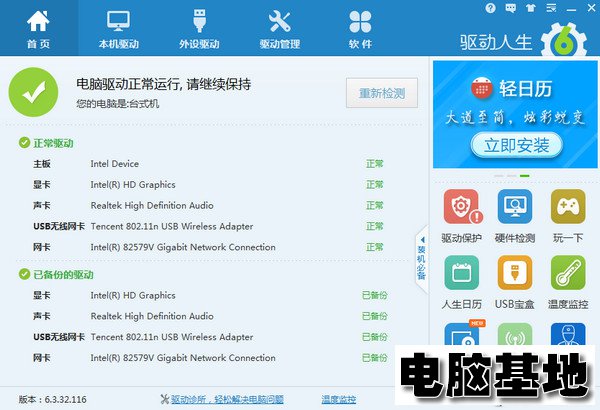Click the 正常 status of 主板 row
600x410 pixels.
tap(375, 164)
